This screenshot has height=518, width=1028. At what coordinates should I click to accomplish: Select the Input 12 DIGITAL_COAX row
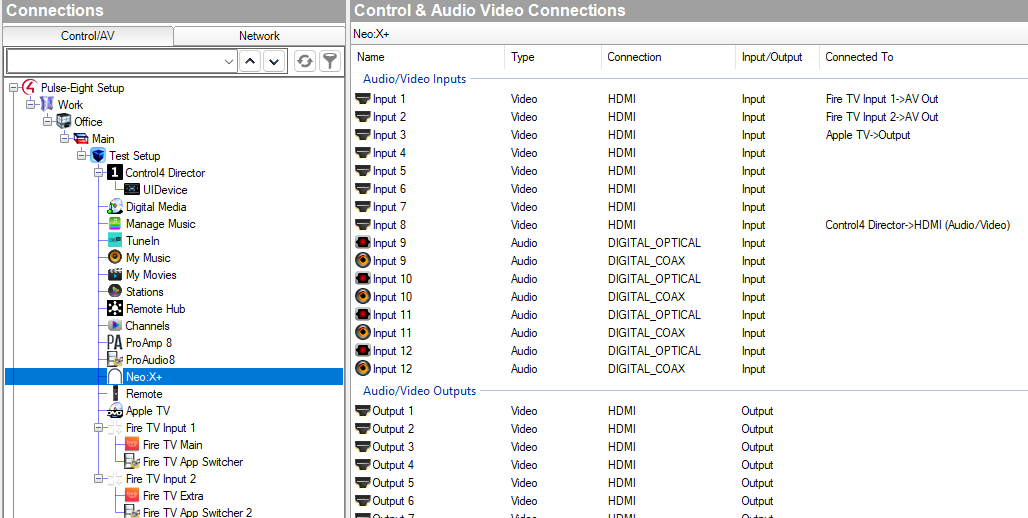point(690,369)
